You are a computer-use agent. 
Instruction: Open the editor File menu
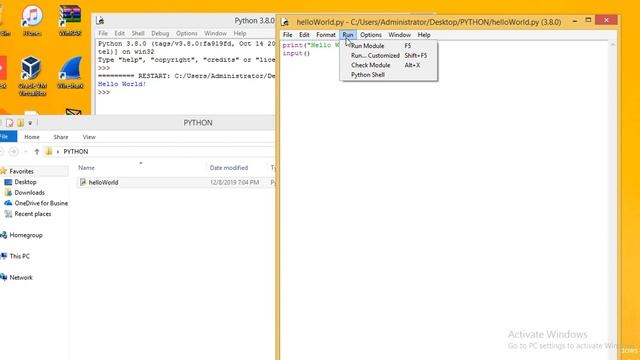pyautogui.click(x=288, y=35)
